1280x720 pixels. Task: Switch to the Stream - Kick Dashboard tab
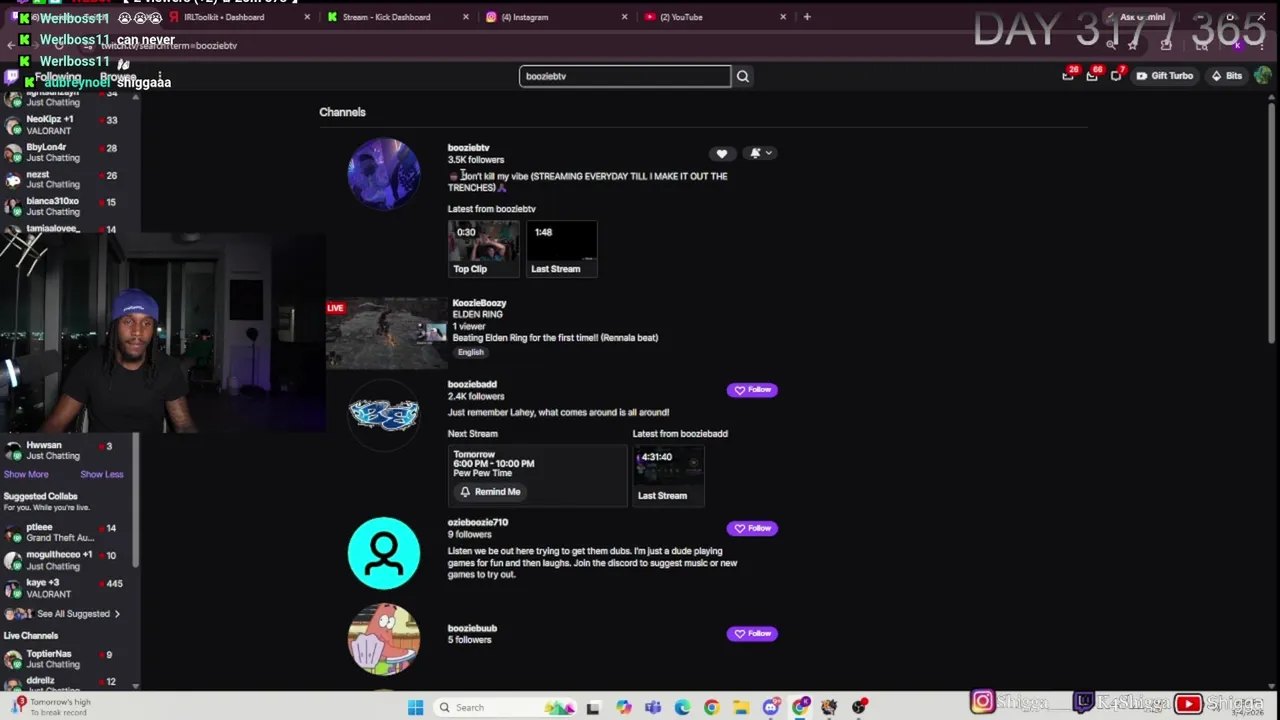pyautogui.click(x=395, y=17)
